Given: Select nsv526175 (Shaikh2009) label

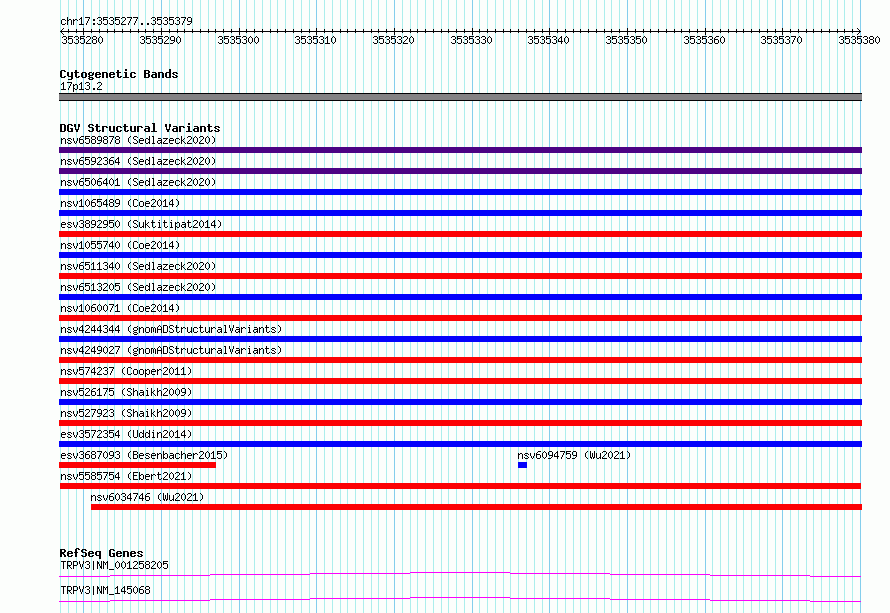Looking at the screenshot, I should point(126,392).
